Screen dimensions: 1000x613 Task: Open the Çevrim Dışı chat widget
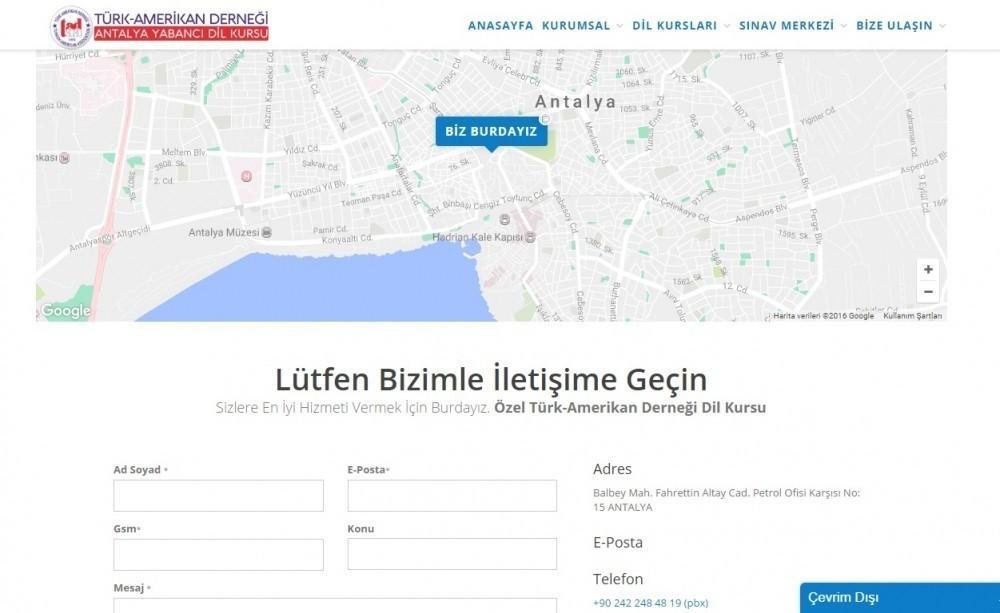pyautogui.click(x=900, y=598)
